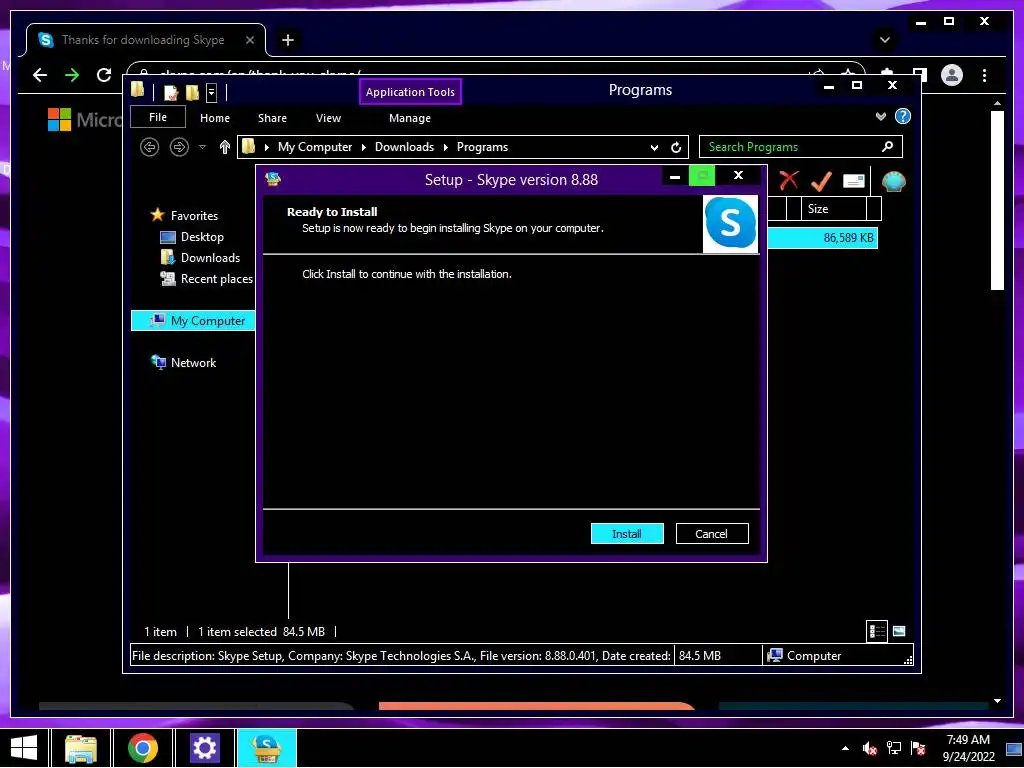Go forward in Chrome browser
This screenshot has width=1024, height=768.
coord(72,75)
